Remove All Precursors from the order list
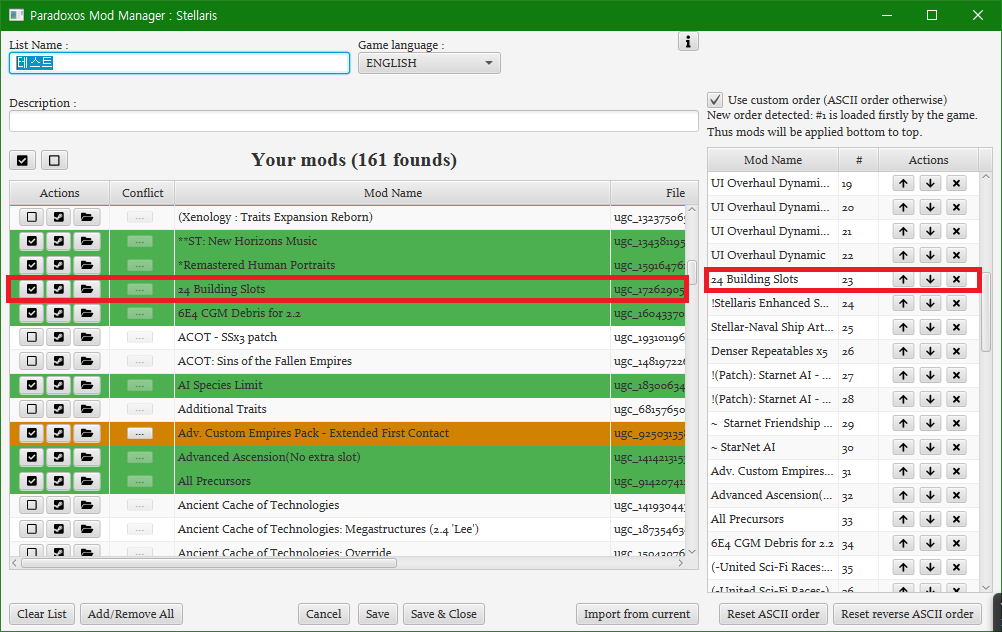This screenshot has width=1002, height=632. pos(957,519)
